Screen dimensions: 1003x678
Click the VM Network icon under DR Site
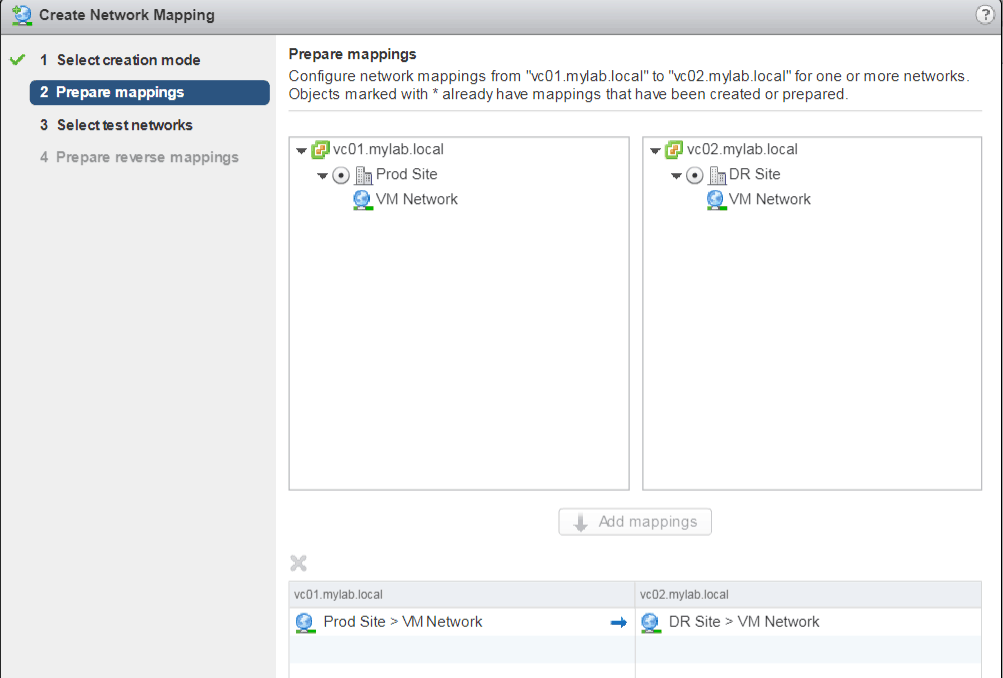[x=715, y=200]
